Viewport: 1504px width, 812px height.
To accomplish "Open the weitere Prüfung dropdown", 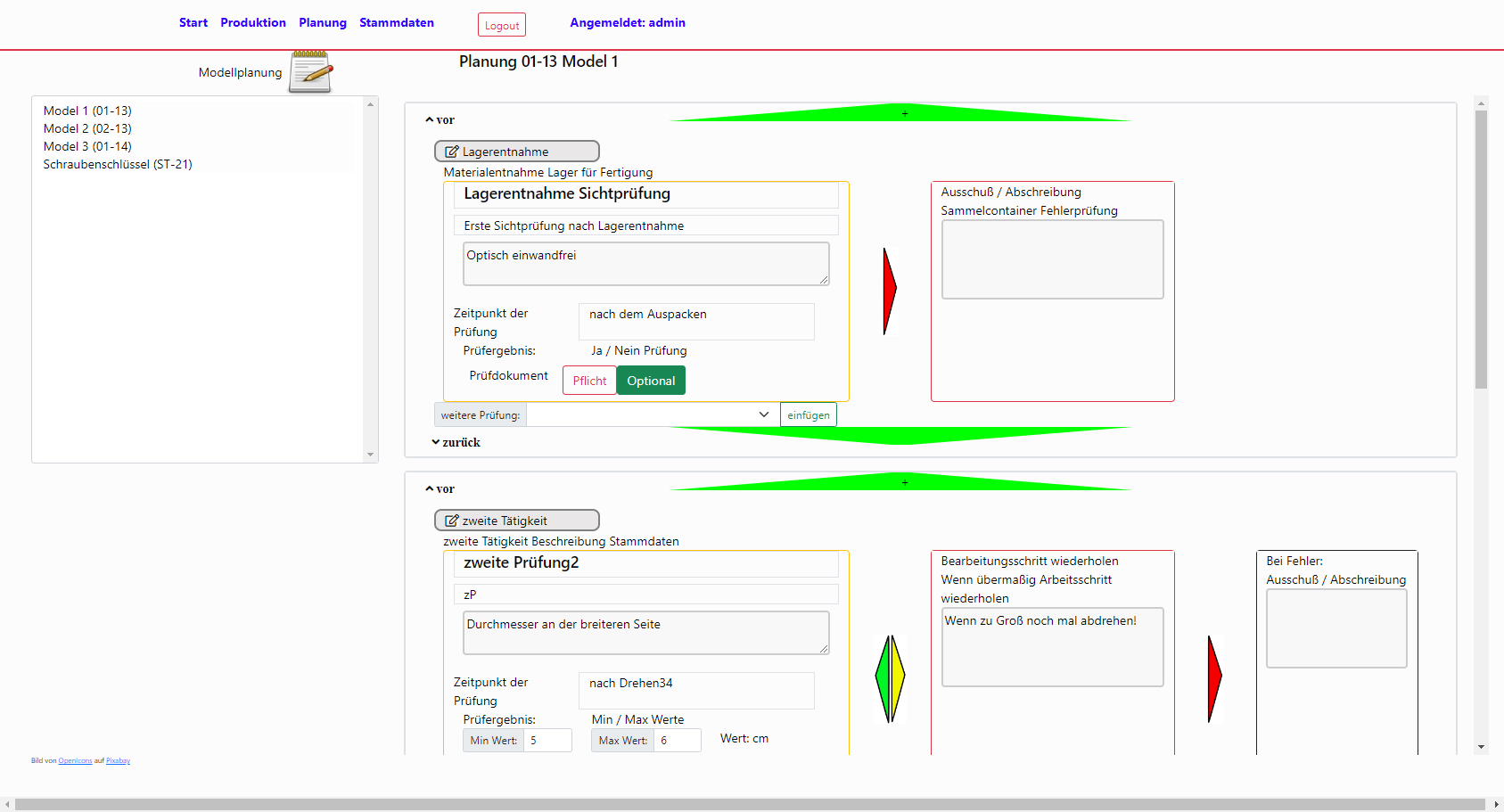I will (x=652, y=414).
